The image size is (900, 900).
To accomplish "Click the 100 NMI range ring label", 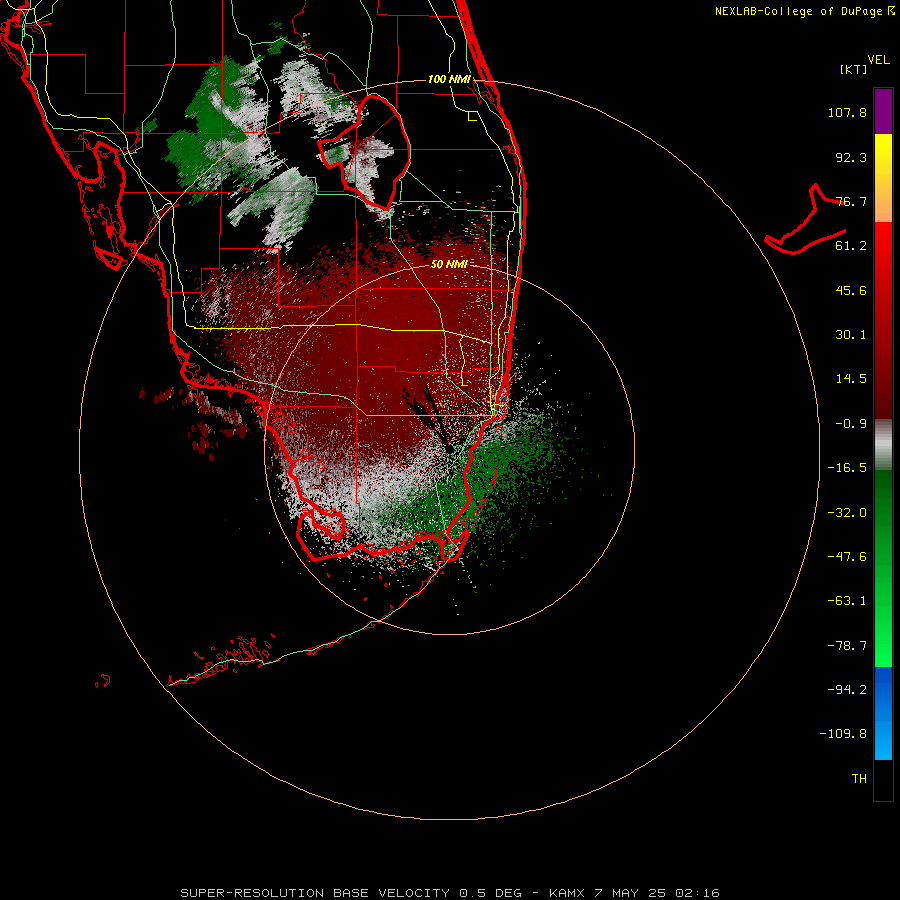I will pos(449,79).
